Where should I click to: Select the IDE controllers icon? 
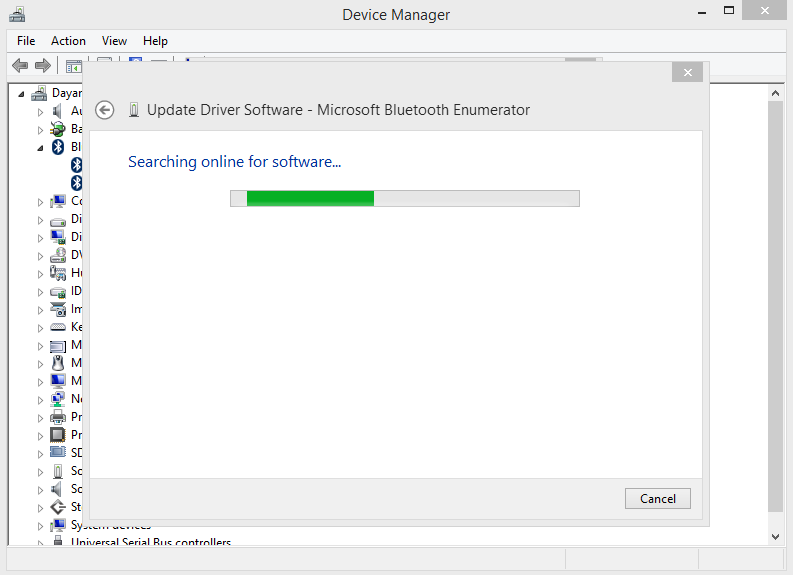(58, 292)
